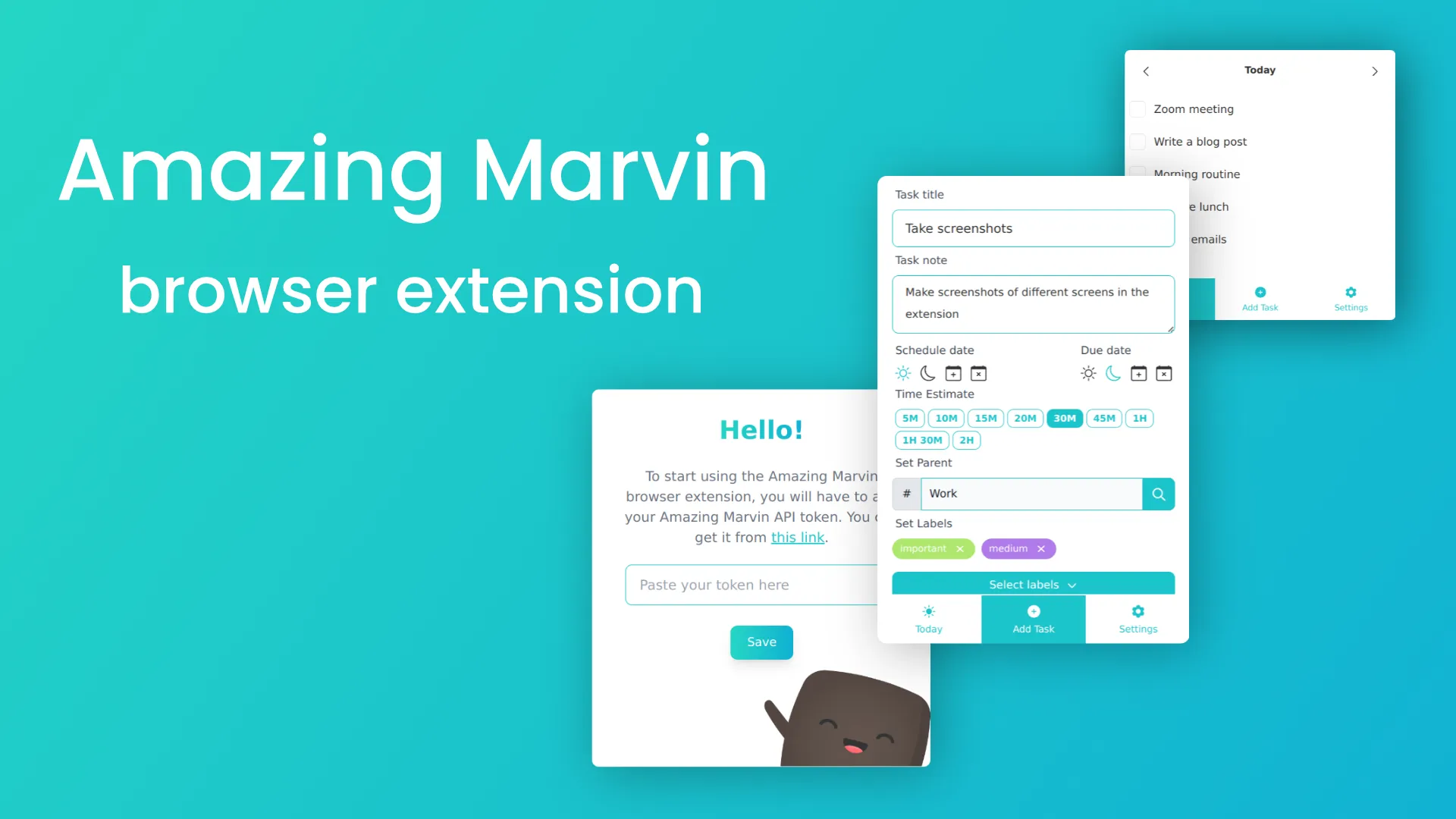
Task: Click the this link API token link
Action: [797, 537]
